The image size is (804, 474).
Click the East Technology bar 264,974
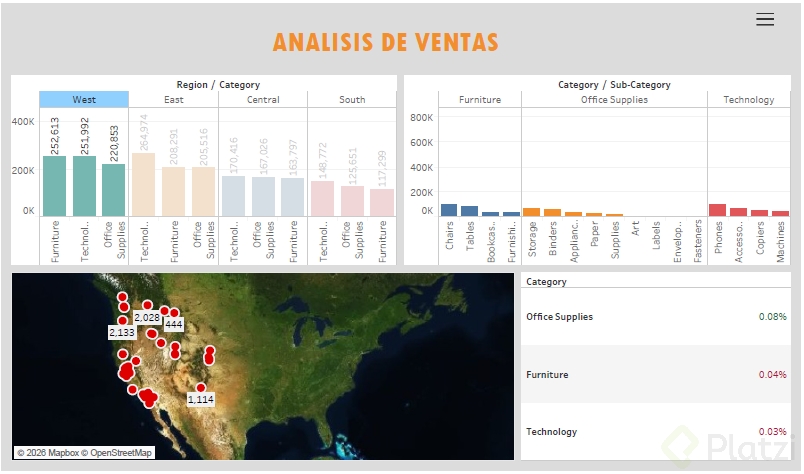[144, 185]
